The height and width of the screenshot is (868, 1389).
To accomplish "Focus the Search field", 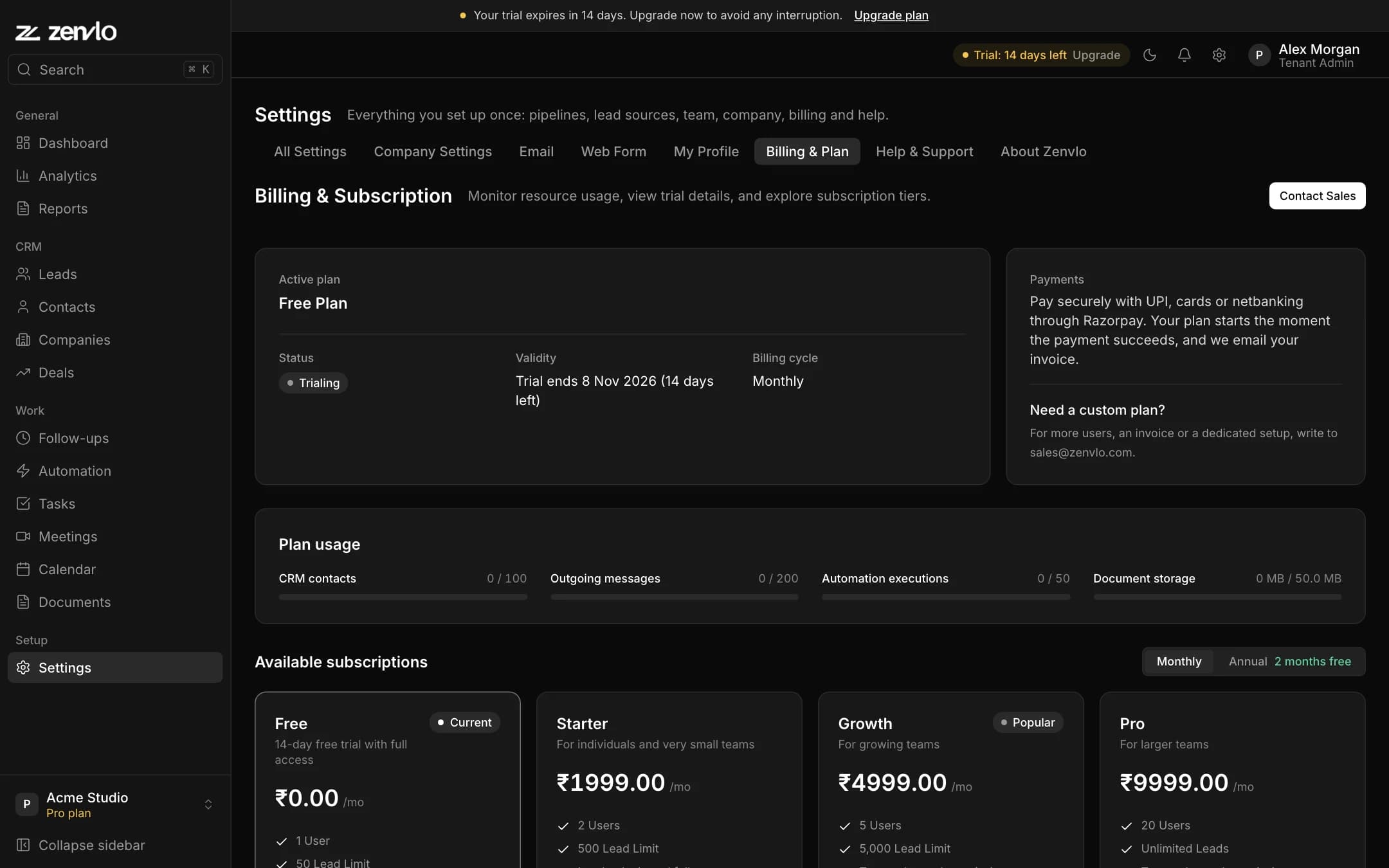I will [115, 69].
